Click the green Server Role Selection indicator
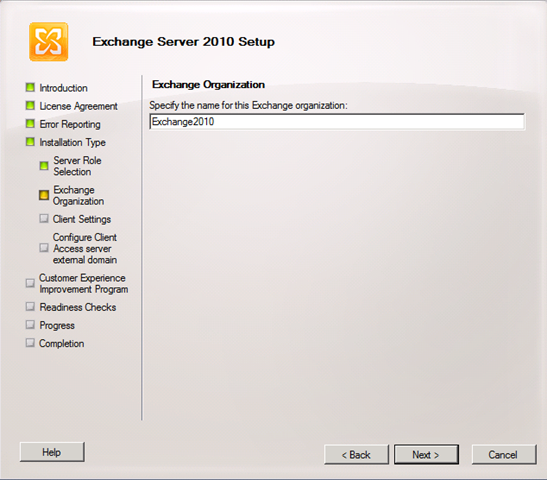 (44, 166)
